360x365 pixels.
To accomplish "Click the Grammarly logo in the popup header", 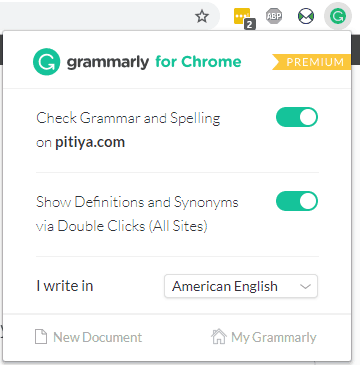I will coord(47,62).
